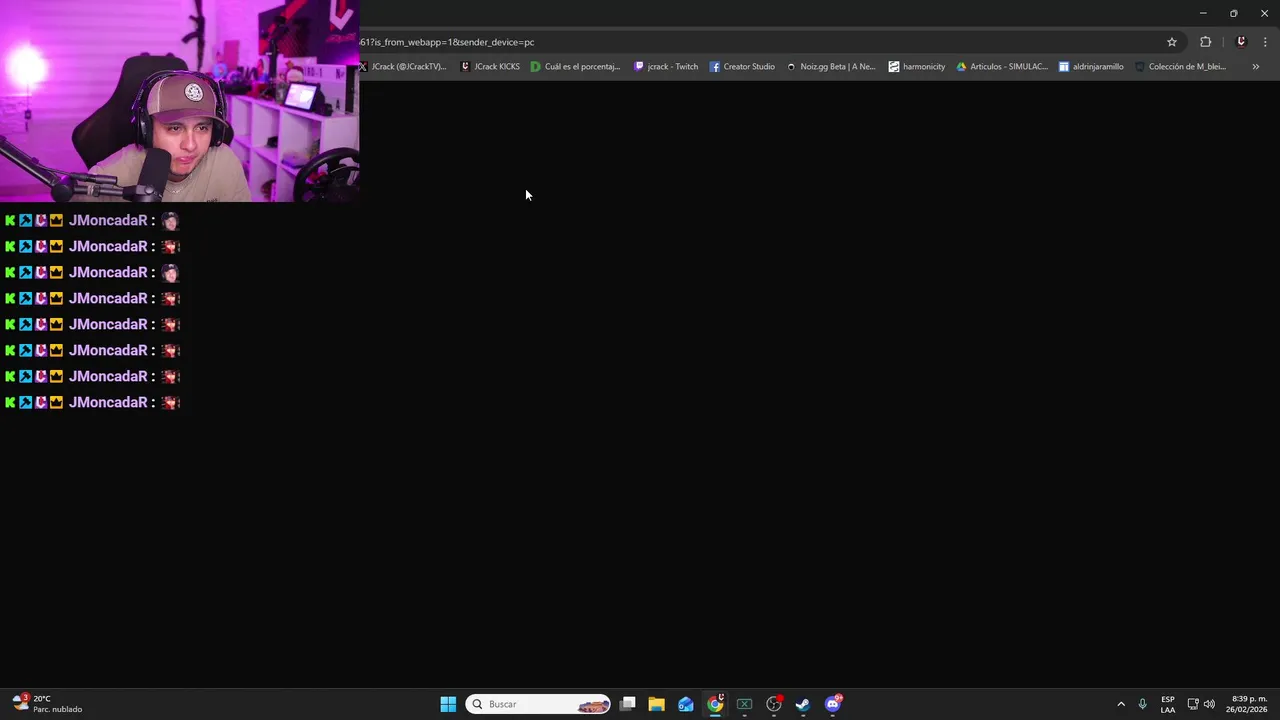The height and width of the screenshot is (720, 1280).
Task: Open Discord from the taskbar
Action: point(833,704)
